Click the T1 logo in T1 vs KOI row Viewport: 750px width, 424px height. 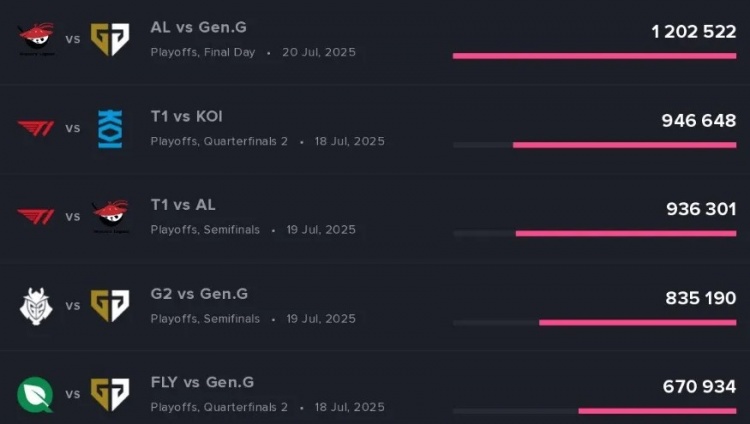click(36, 128)
